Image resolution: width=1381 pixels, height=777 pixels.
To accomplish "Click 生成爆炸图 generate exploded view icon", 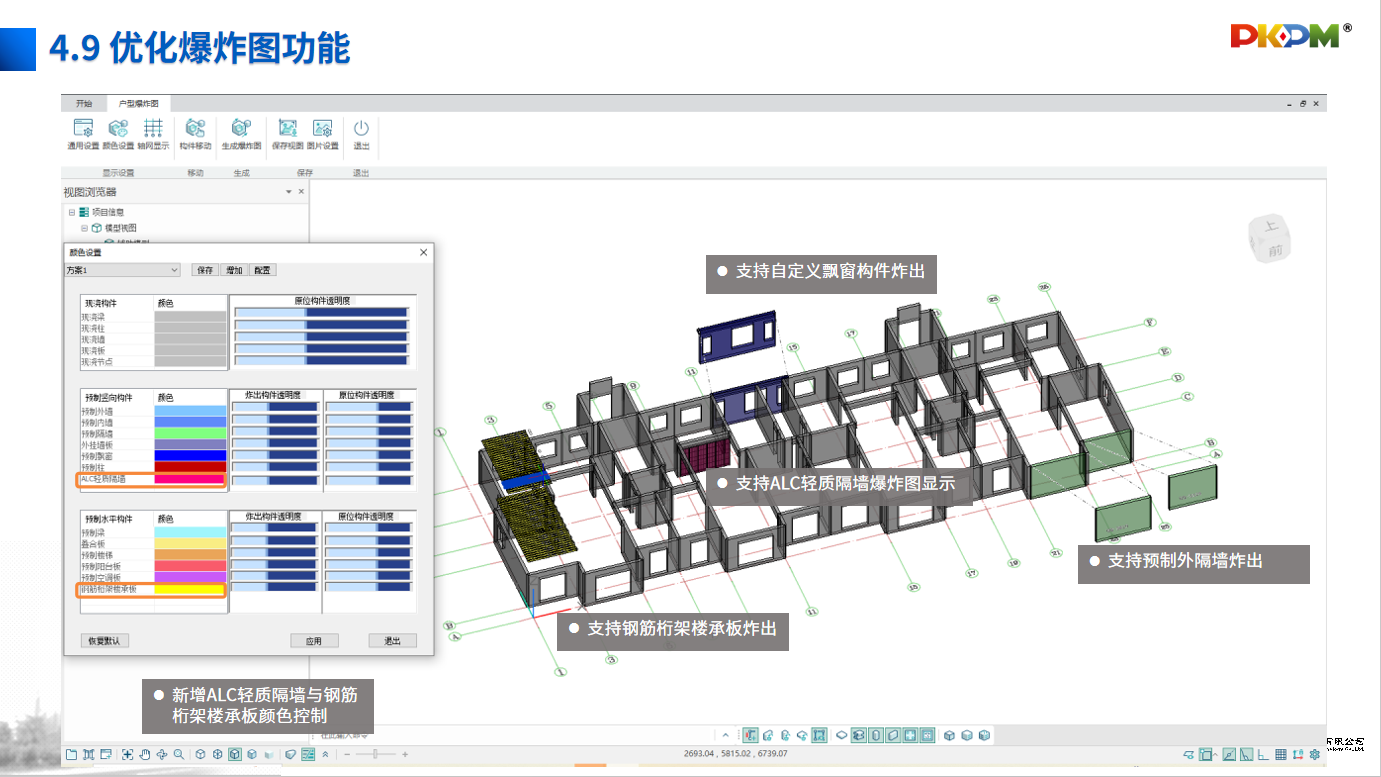I will point(240,129).
